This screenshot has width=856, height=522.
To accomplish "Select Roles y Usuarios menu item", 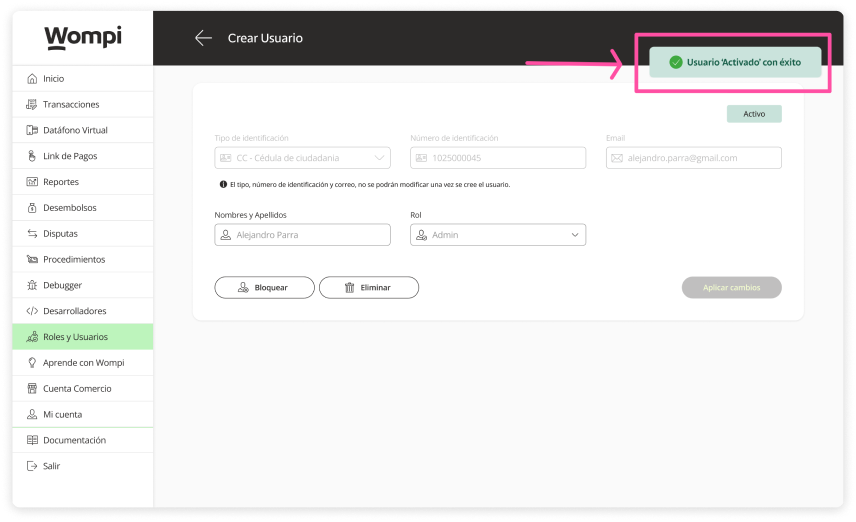I will pyautogui.click(x=75, y=337).
